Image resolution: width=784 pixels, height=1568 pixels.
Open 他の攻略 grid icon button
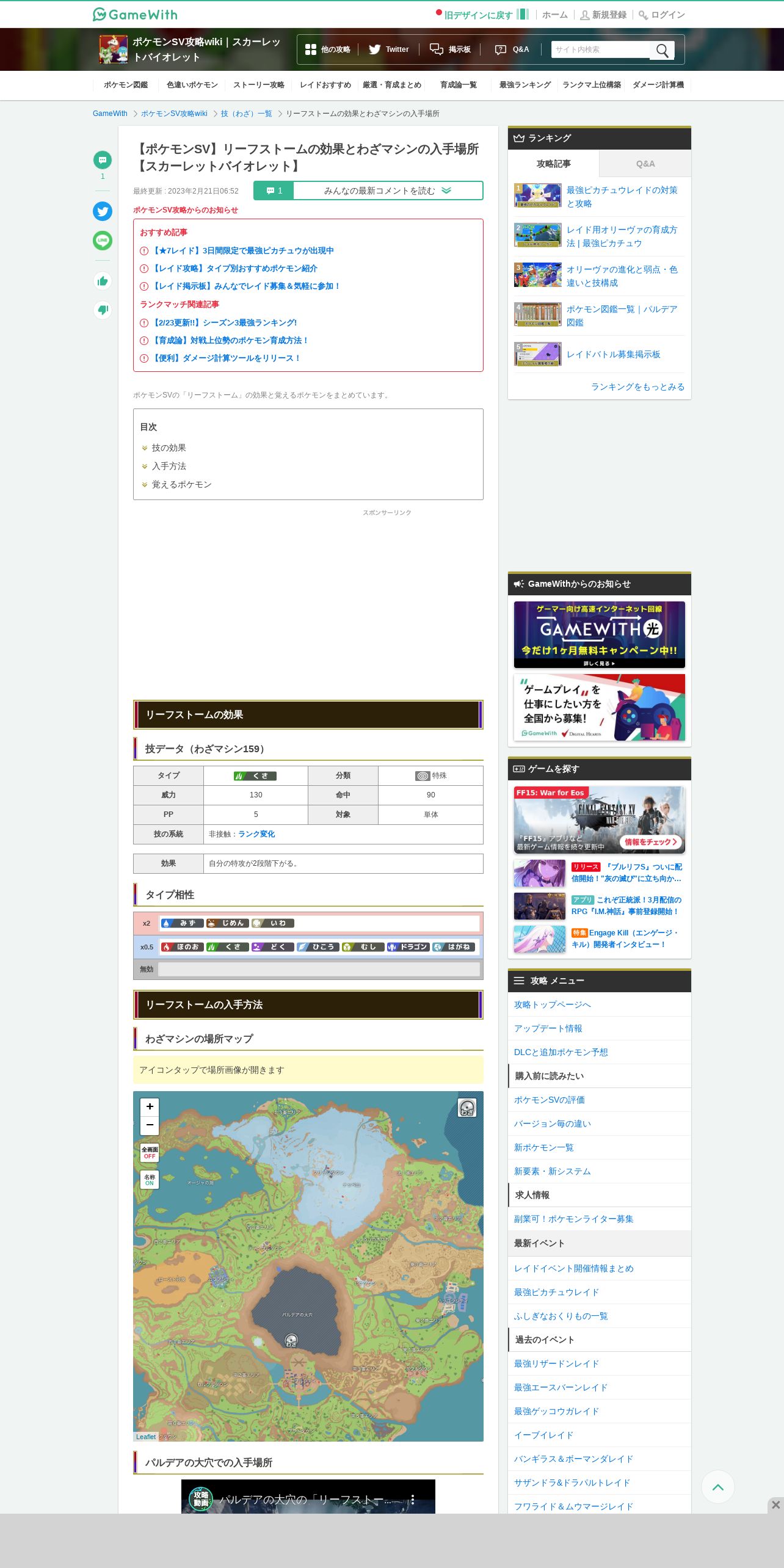pos(327,49)
